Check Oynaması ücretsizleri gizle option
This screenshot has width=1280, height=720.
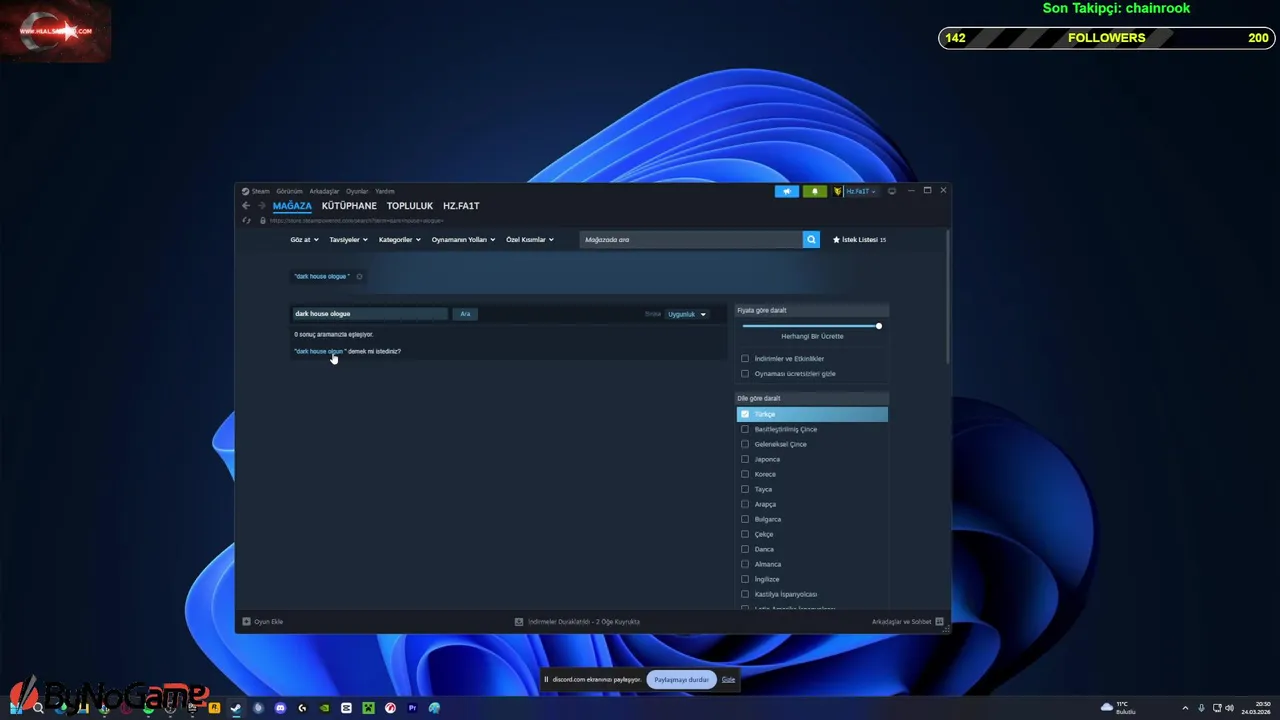pyautogui.click(x=745, y=374)
